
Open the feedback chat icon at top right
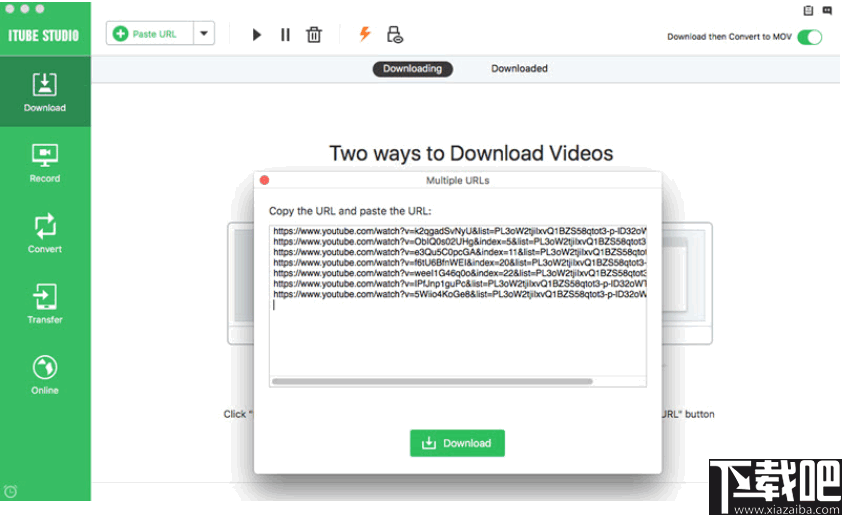coord(827,10)
